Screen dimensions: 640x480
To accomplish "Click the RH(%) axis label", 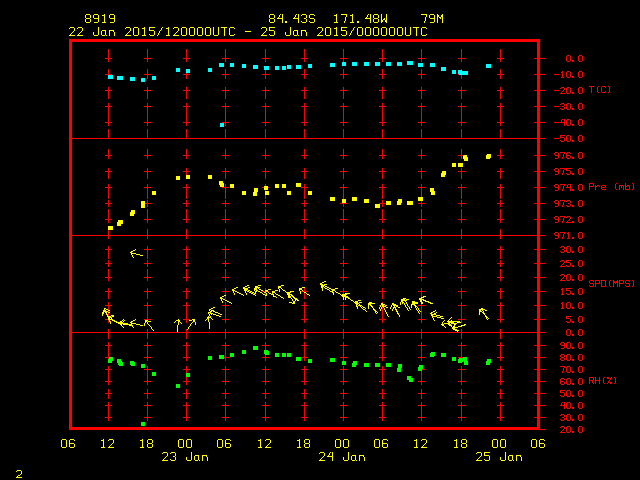I will [x=602, y=381].
